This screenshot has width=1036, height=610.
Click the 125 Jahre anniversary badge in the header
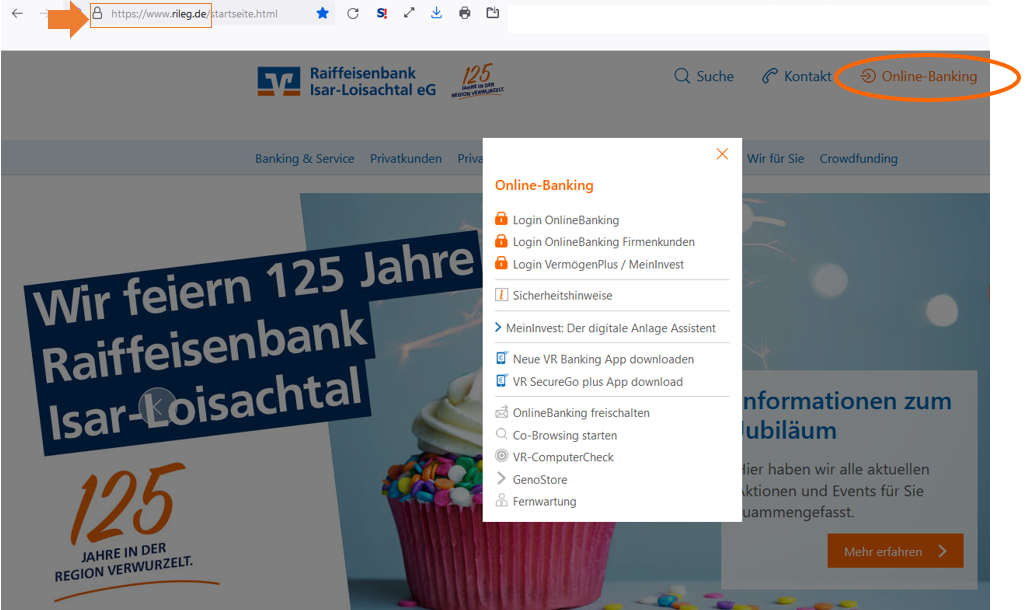tap(478, 81)
